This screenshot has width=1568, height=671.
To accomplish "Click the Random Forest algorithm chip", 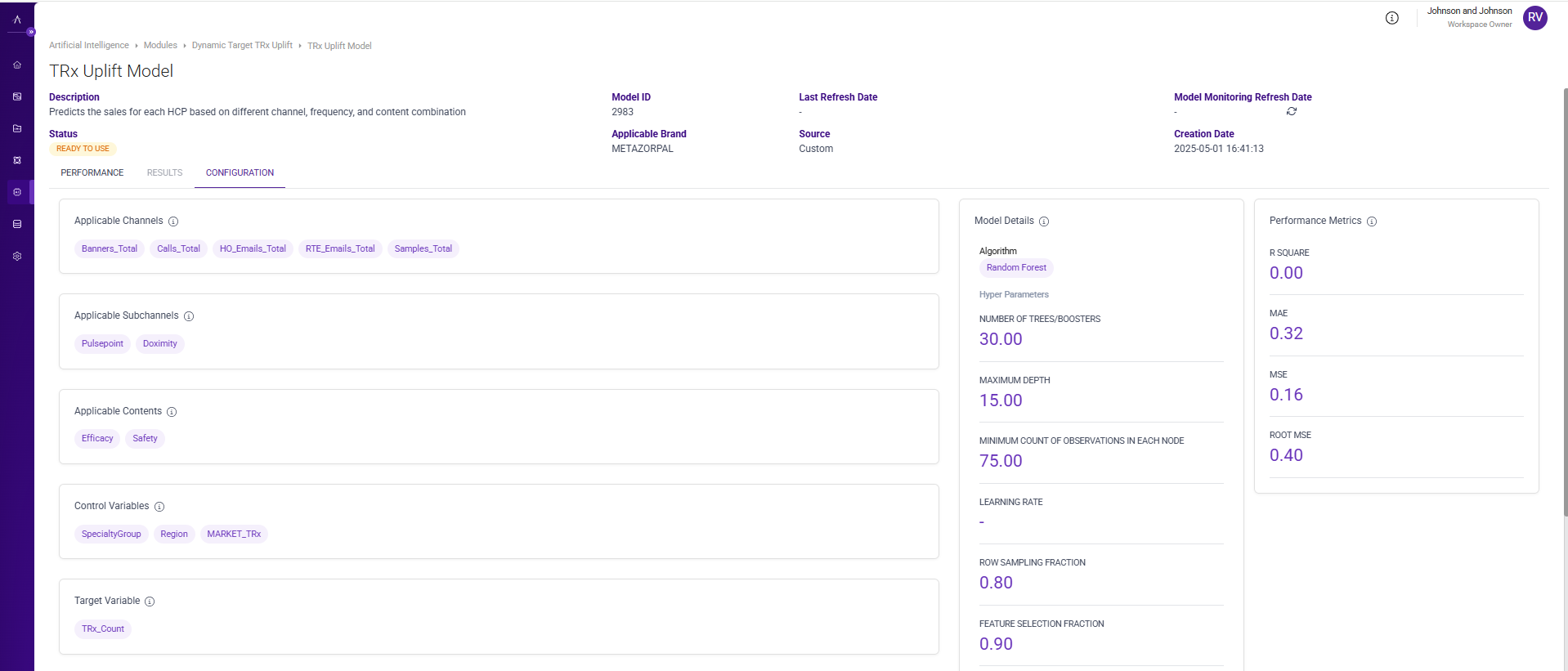I will pyautogui.click(x=1016, y=268).
